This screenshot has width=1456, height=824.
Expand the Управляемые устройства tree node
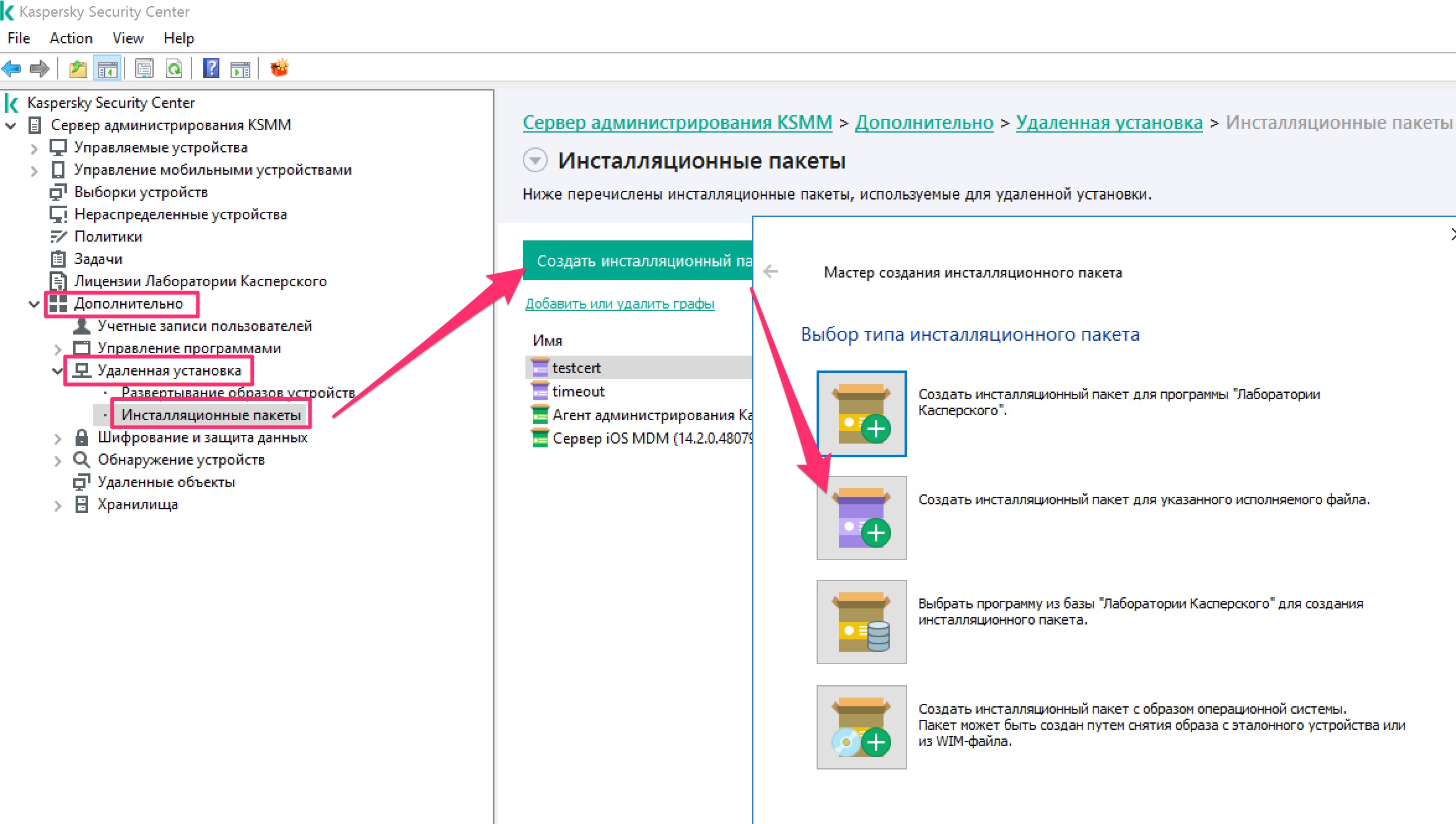click(x=34, y=148)
